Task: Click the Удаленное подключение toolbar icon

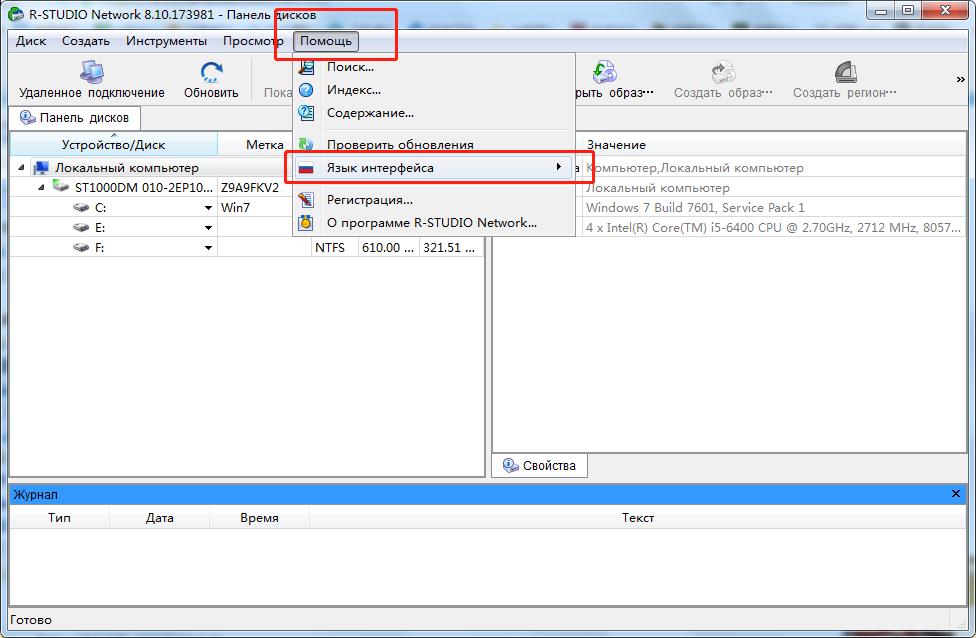Action: coord(91,73)
